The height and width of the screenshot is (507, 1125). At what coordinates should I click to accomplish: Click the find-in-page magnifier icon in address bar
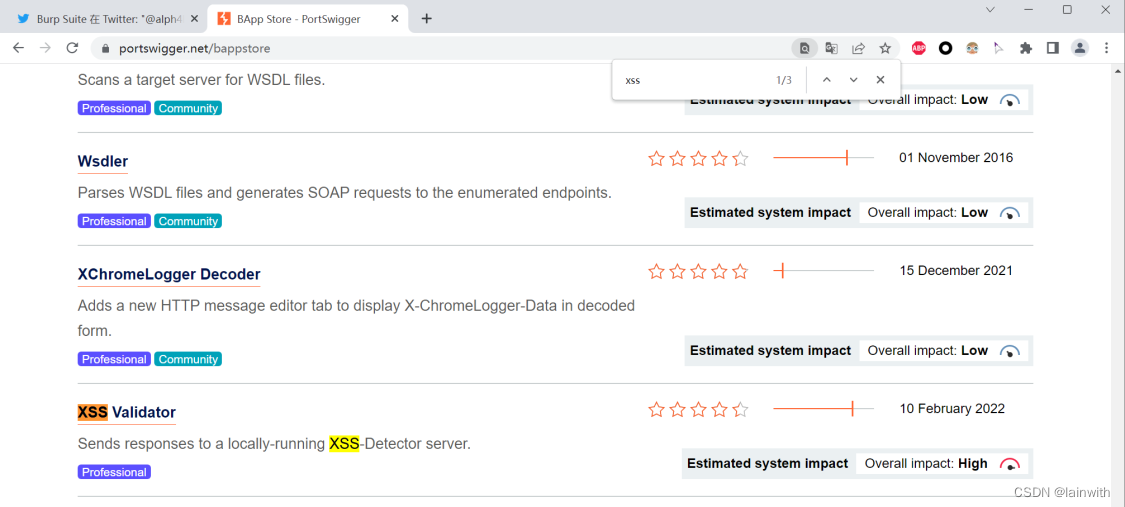coord(804,48)
